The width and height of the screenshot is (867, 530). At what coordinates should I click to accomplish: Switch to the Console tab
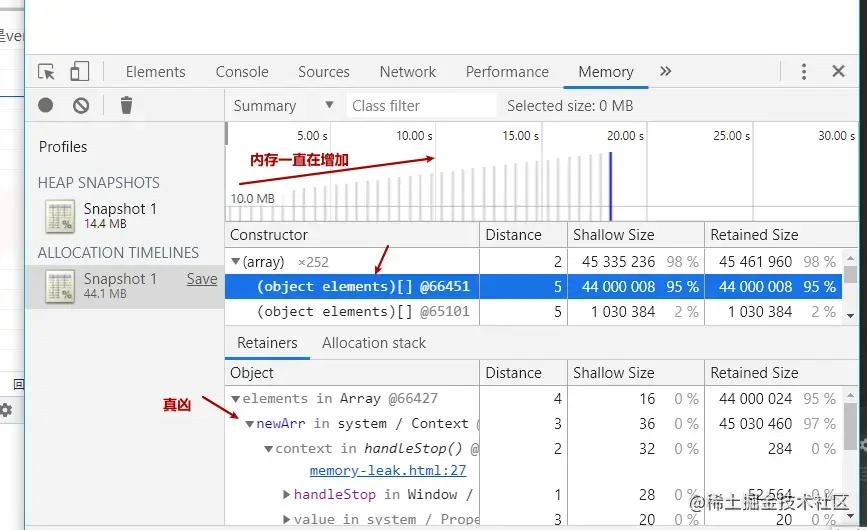(x=242, y=72)
